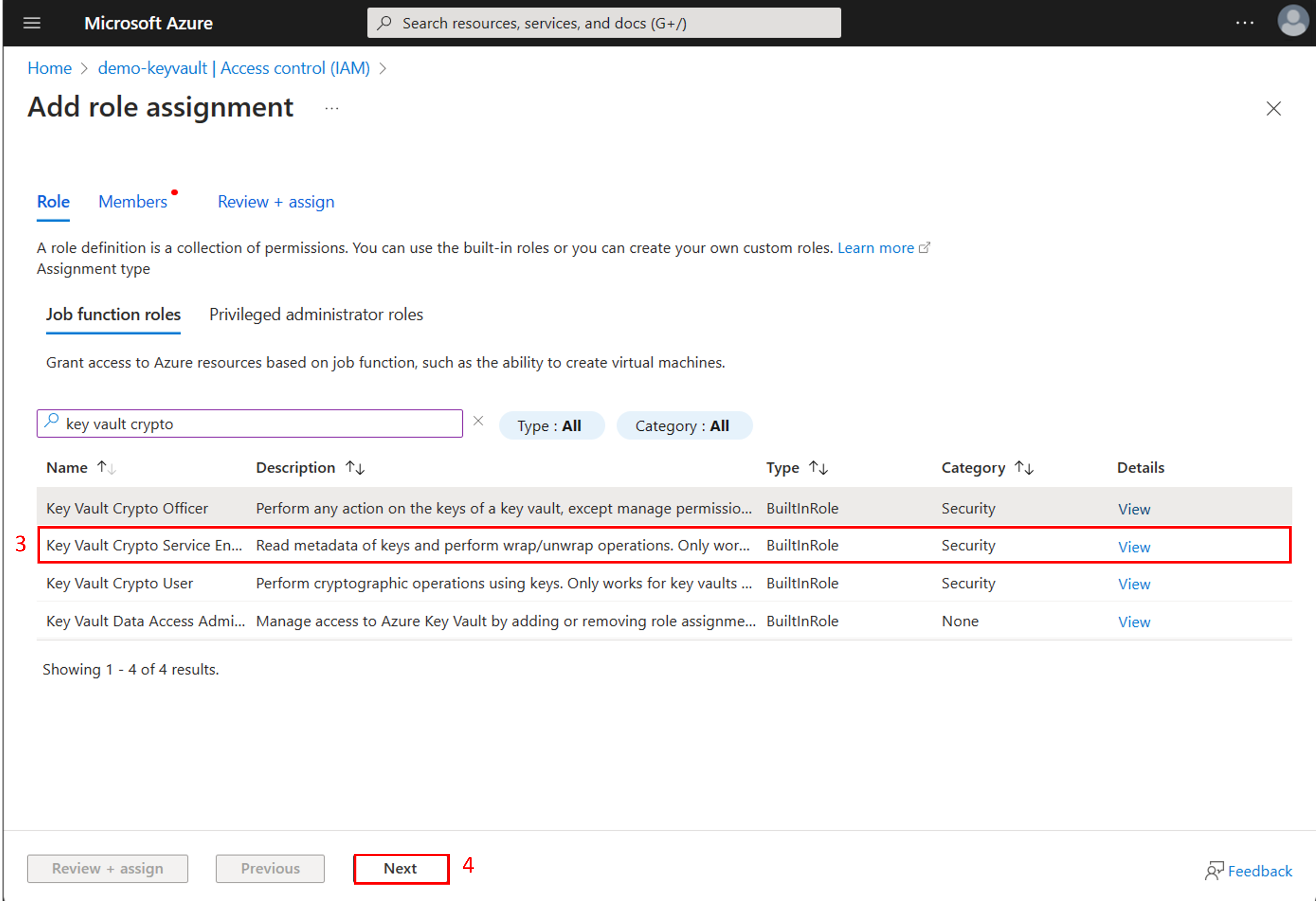Viewport: 1316px width, 901px height.
Task: Open ellipsis next to Add role assignment title
Action: tap(332, 109)
